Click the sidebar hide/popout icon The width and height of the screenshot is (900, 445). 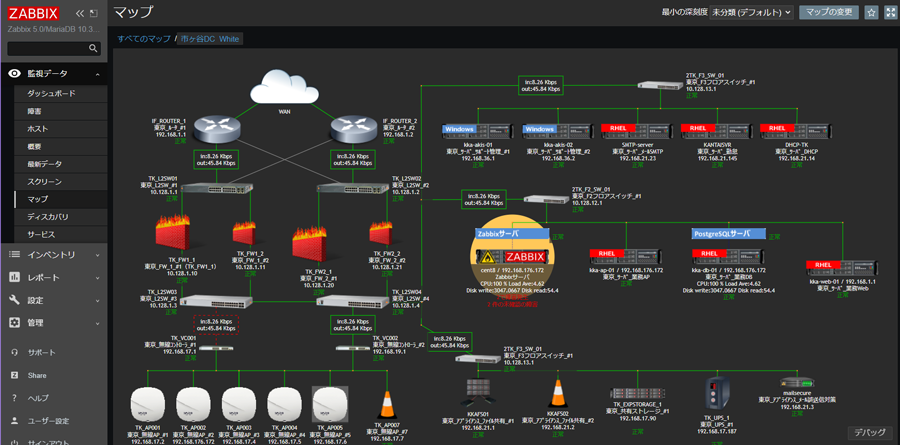[94, 14]
